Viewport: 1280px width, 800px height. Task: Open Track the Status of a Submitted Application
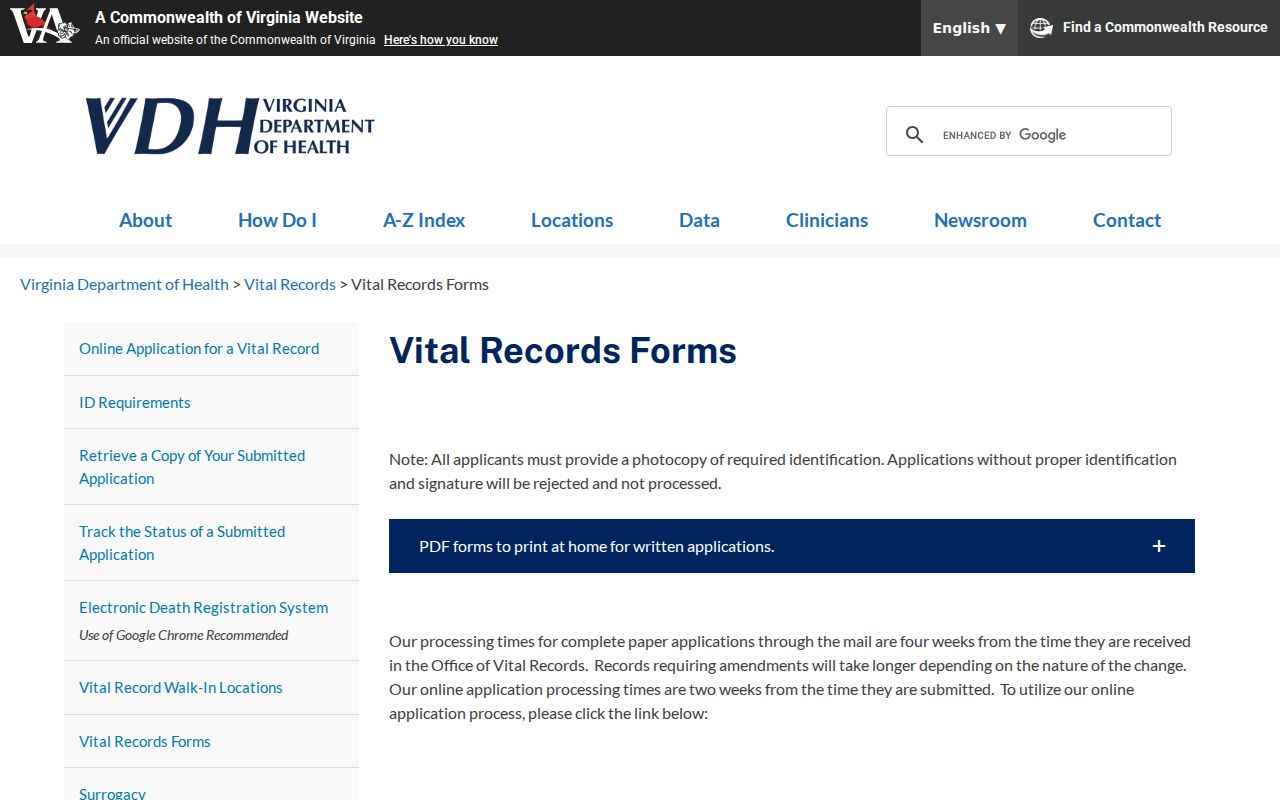pos(182,543)
